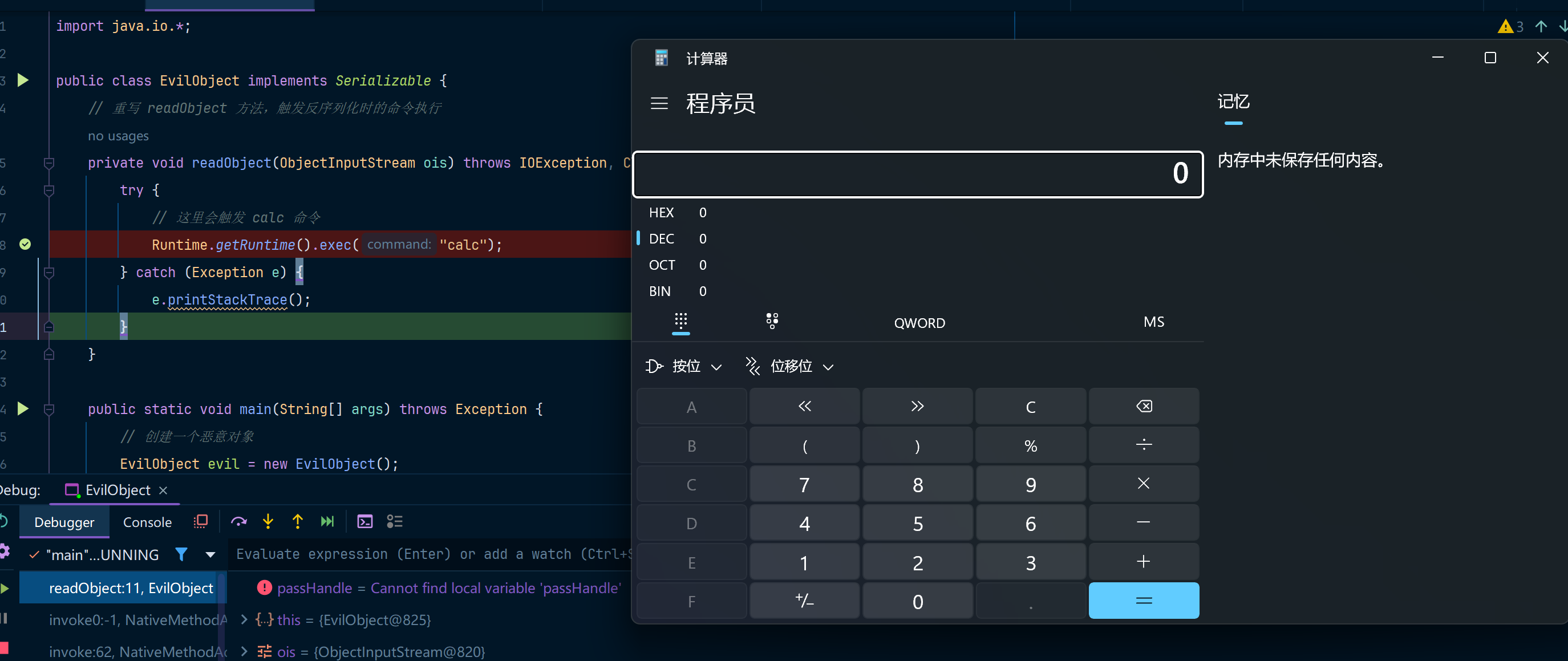Click the number 0 key
The width and height of the screenshot is (1568, 661).
click(917, 601)
